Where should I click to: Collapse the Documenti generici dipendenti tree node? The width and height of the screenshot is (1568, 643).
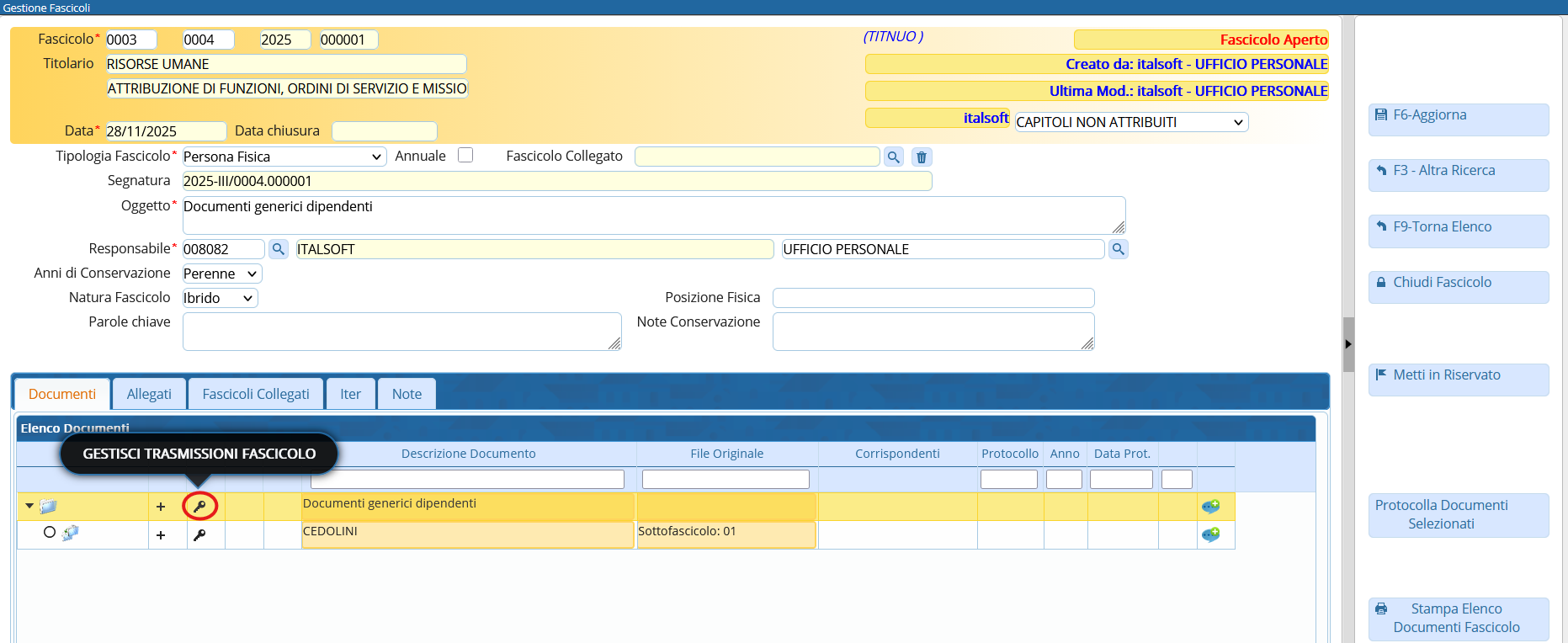[29, 507]
